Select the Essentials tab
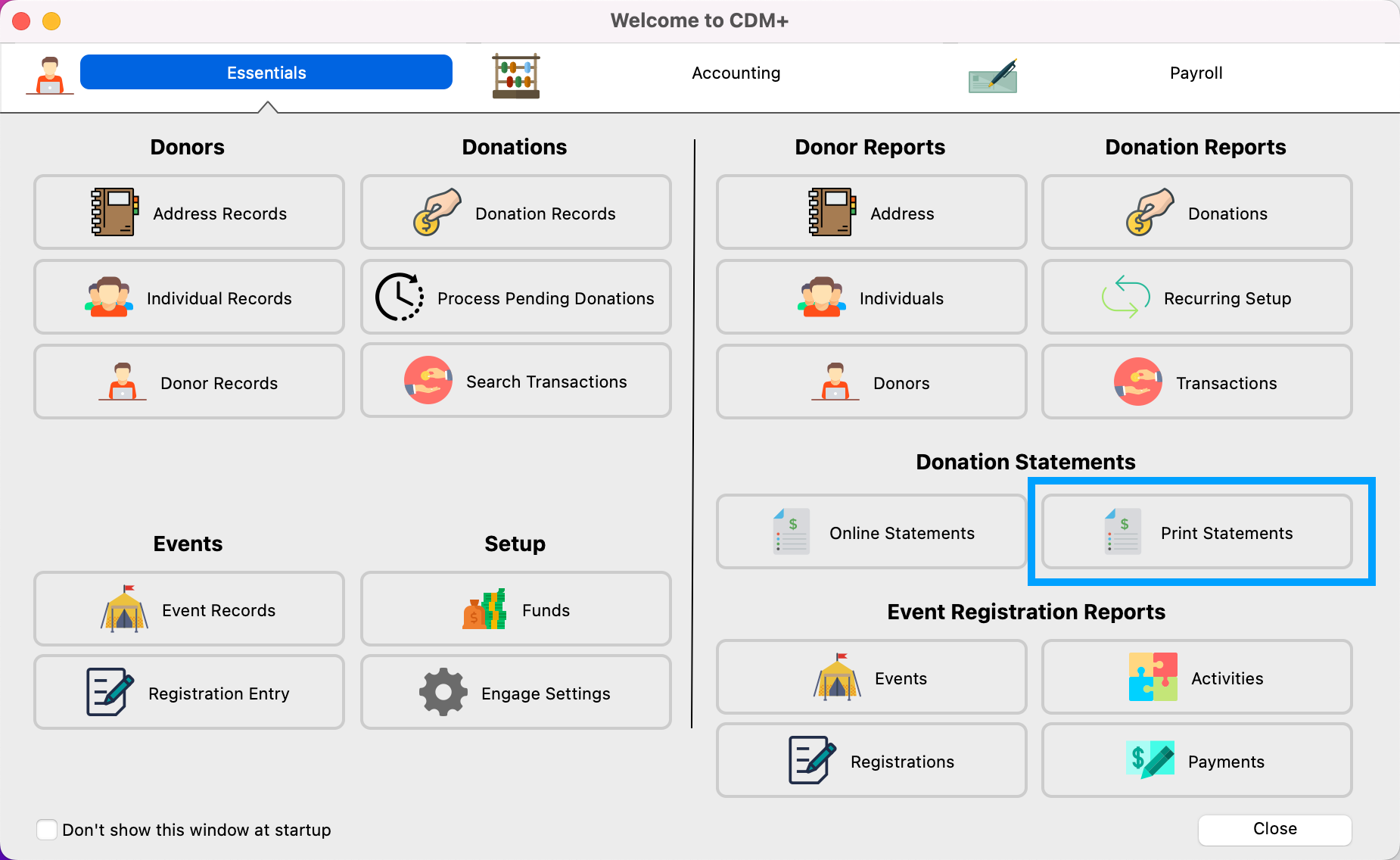The width and height of the screenshot is (1400, 860). pos(266,73)
